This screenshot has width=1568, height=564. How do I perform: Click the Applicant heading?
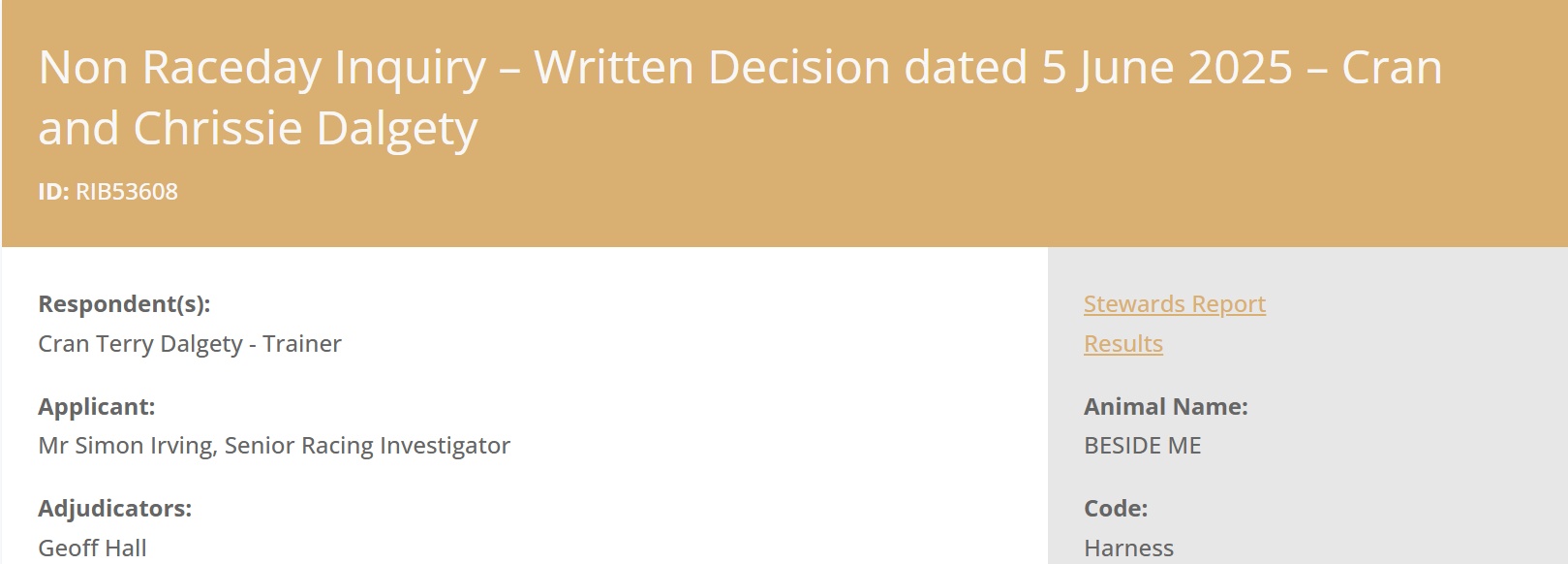[x=96, y=407]
